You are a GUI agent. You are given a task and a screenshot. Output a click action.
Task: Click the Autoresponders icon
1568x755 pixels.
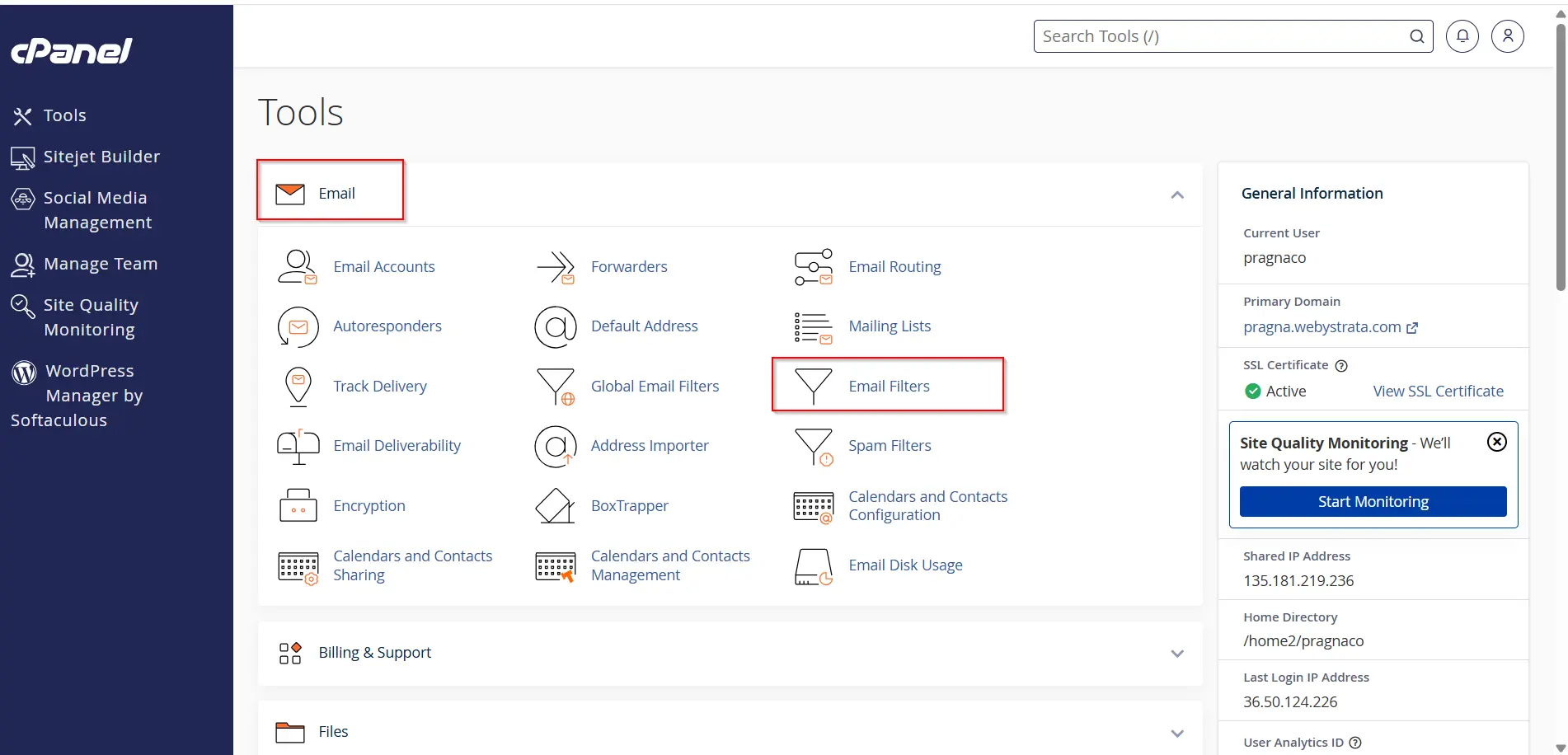tap(298, 327)
